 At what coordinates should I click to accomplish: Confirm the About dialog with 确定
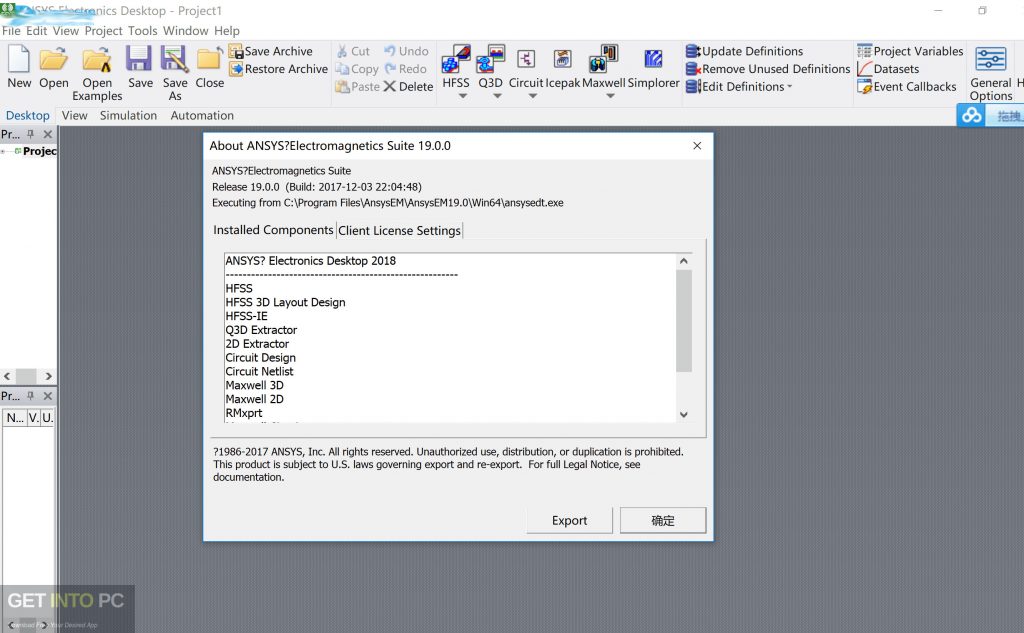(663, 521)
